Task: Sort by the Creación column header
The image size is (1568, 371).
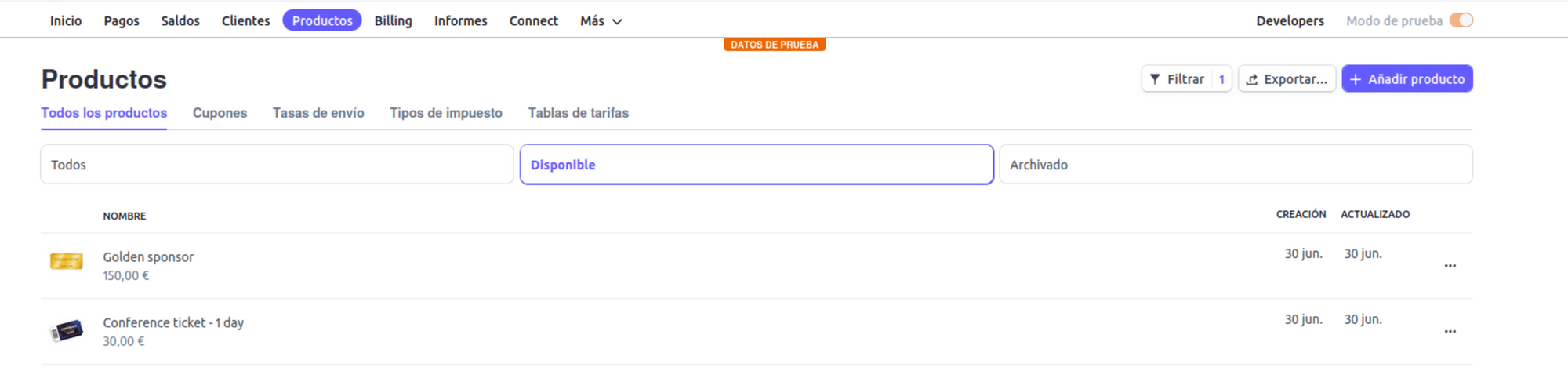Action: point(1301,214)
